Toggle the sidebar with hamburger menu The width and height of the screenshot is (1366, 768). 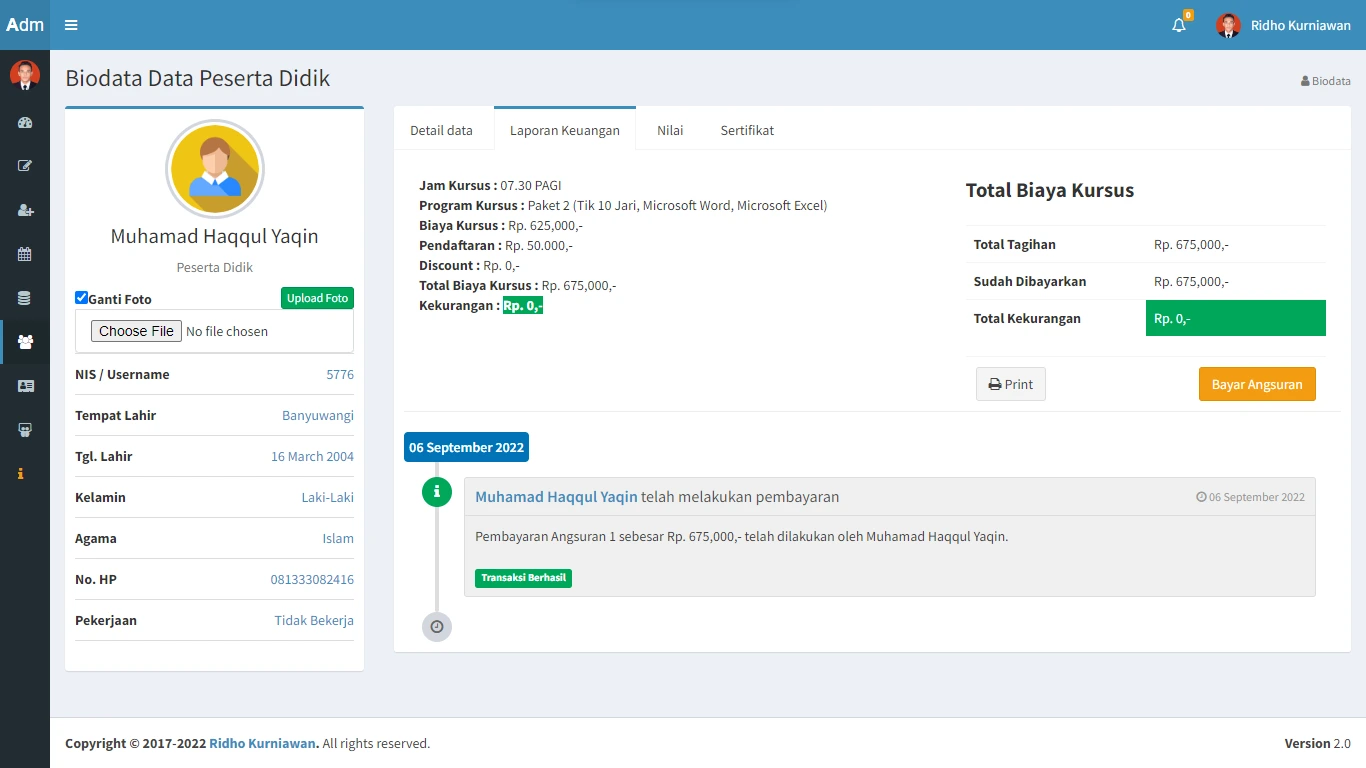coord(71,25)
